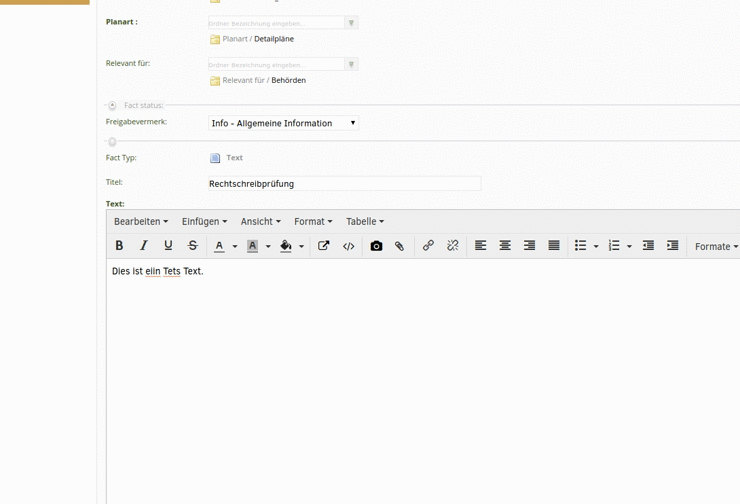Viewport: 740px width, 504px height.
Task: Apply italic formatting
Action: [143, 246]
